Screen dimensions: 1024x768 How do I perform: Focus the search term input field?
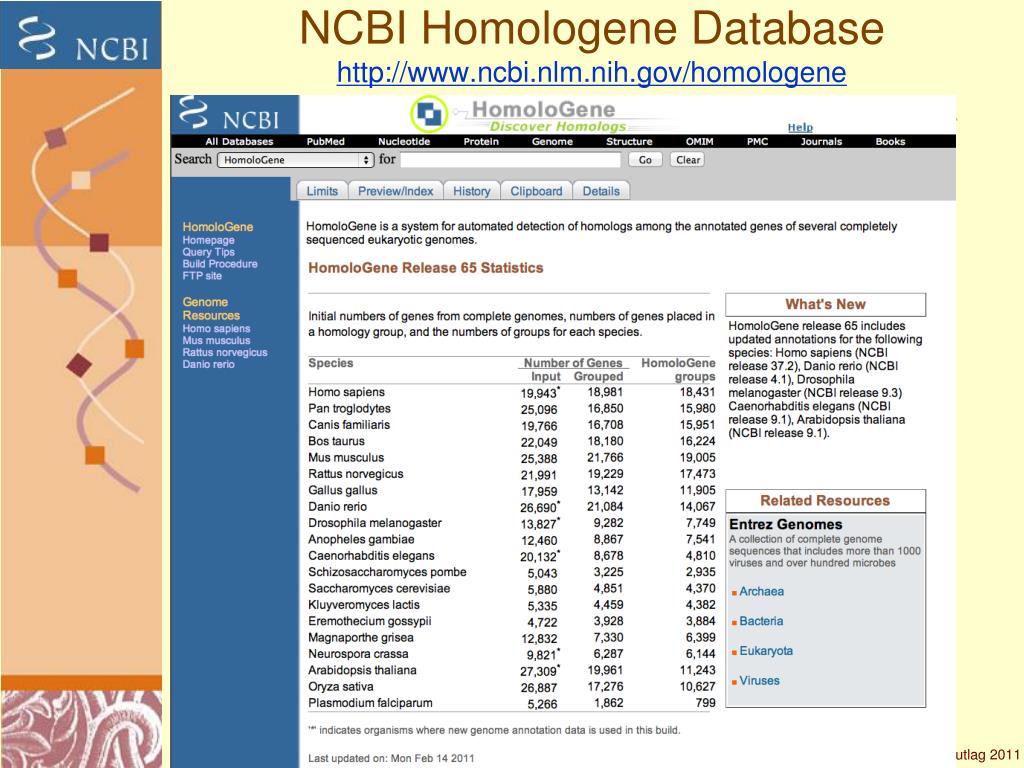click(x=510, y=160)
